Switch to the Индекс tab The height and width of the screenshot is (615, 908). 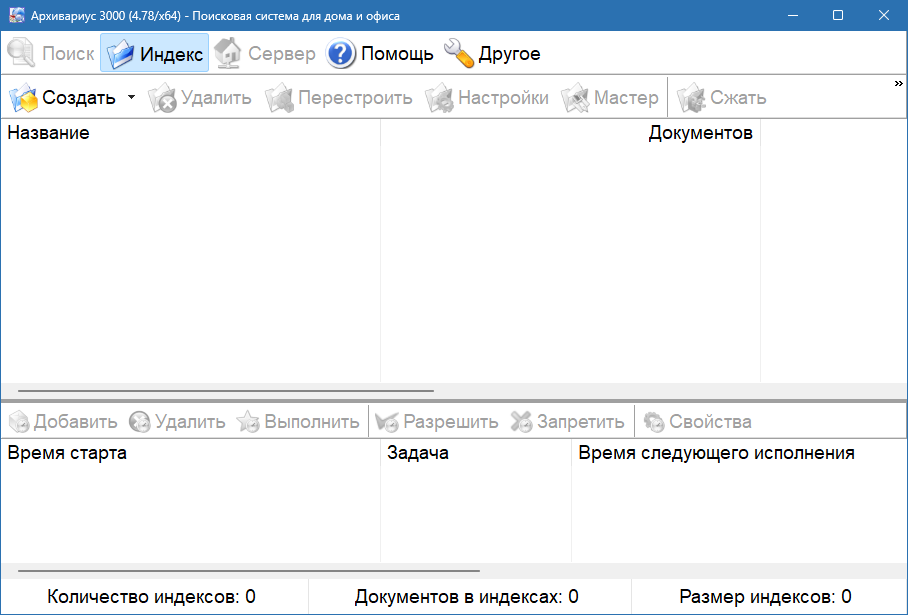[x=155, y=53]
